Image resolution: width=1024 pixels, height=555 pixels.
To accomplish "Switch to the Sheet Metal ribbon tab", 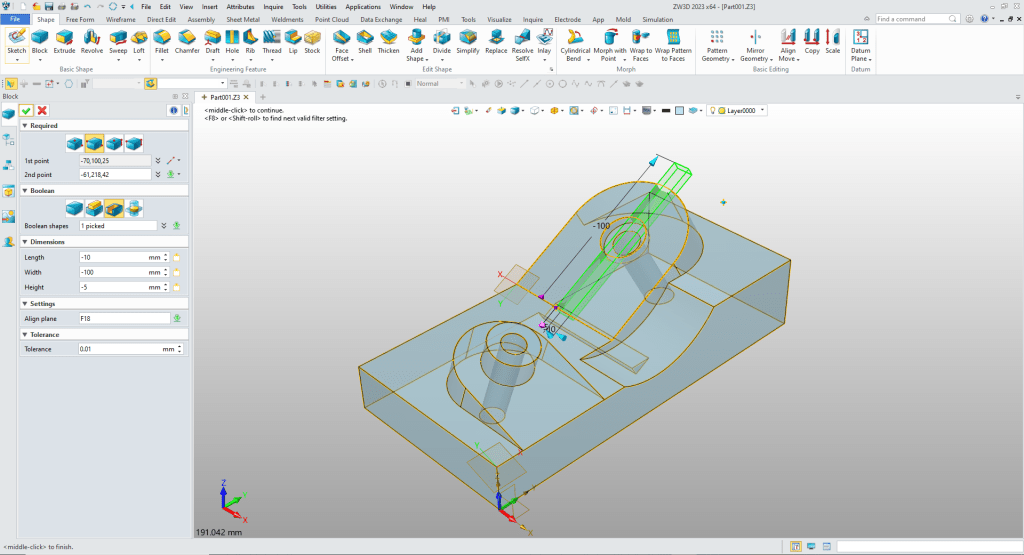I will coord(242,19).
